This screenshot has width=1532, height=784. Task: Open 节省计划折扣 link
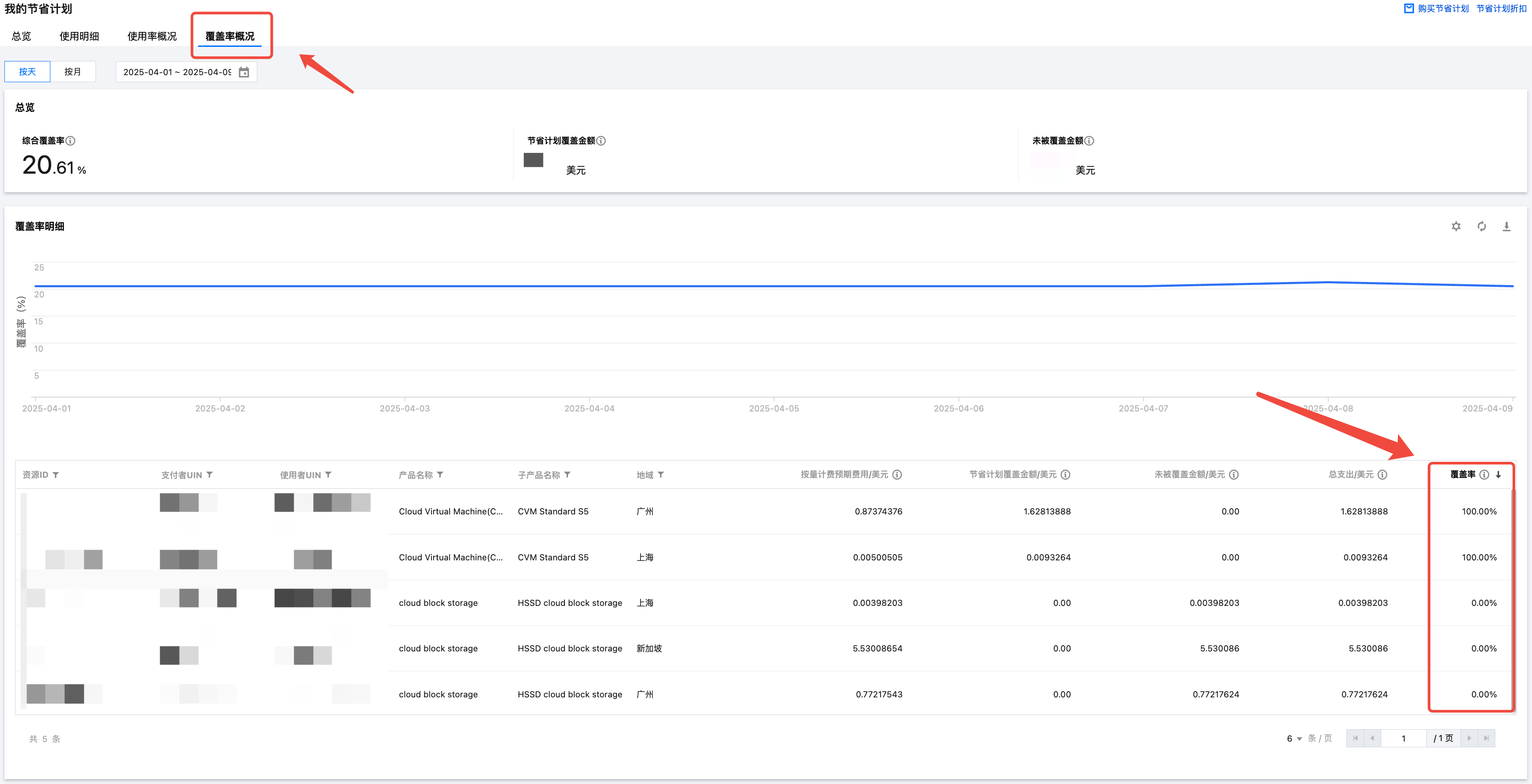click(1501, 8)
